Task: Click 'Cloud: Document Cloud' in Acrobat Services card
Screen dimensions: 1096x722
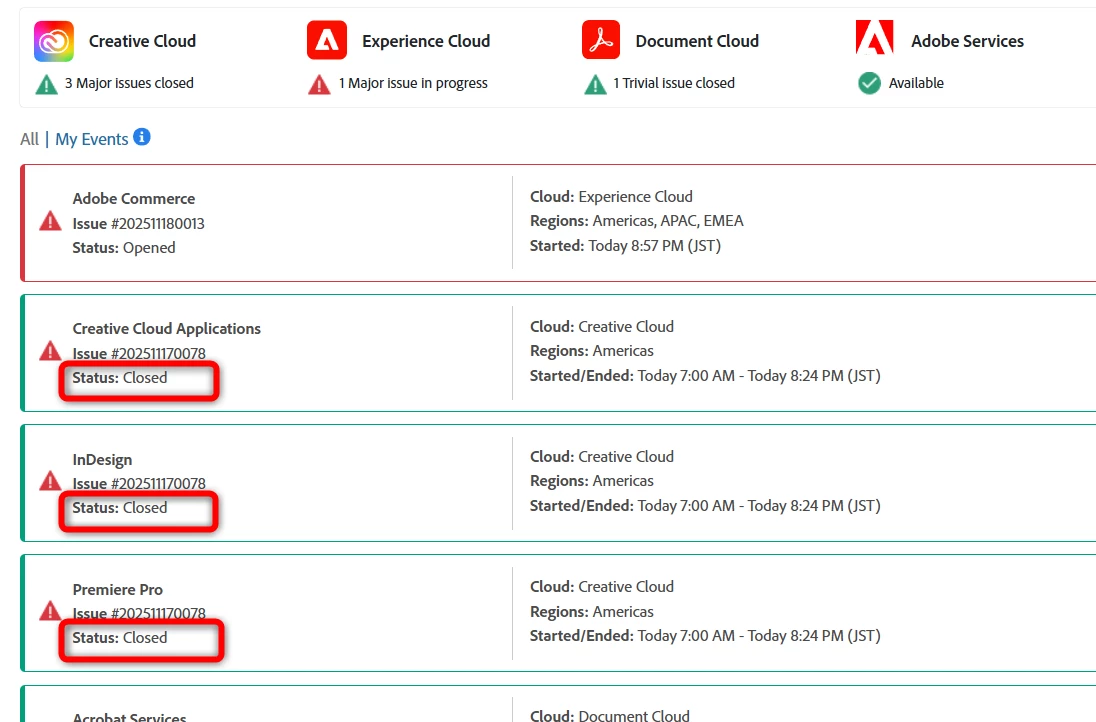Action: tap(610, 716)
